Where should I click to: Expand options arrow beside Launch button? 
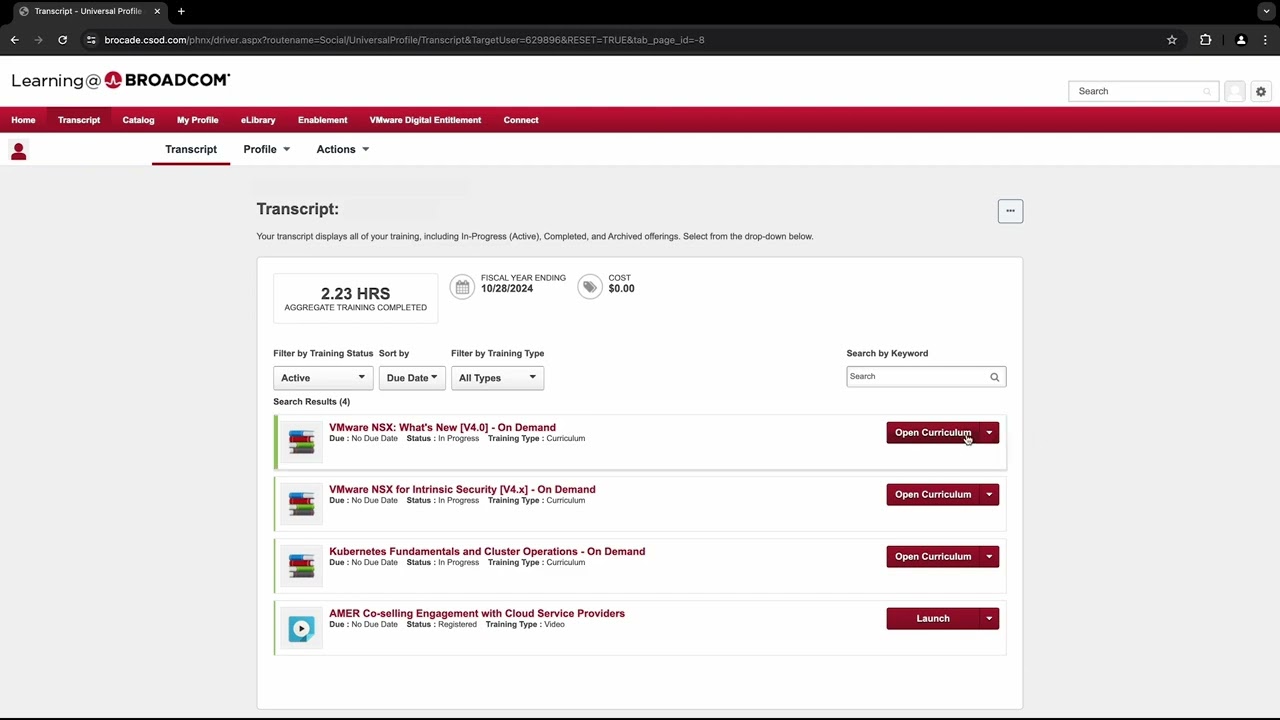coord(989,619)
